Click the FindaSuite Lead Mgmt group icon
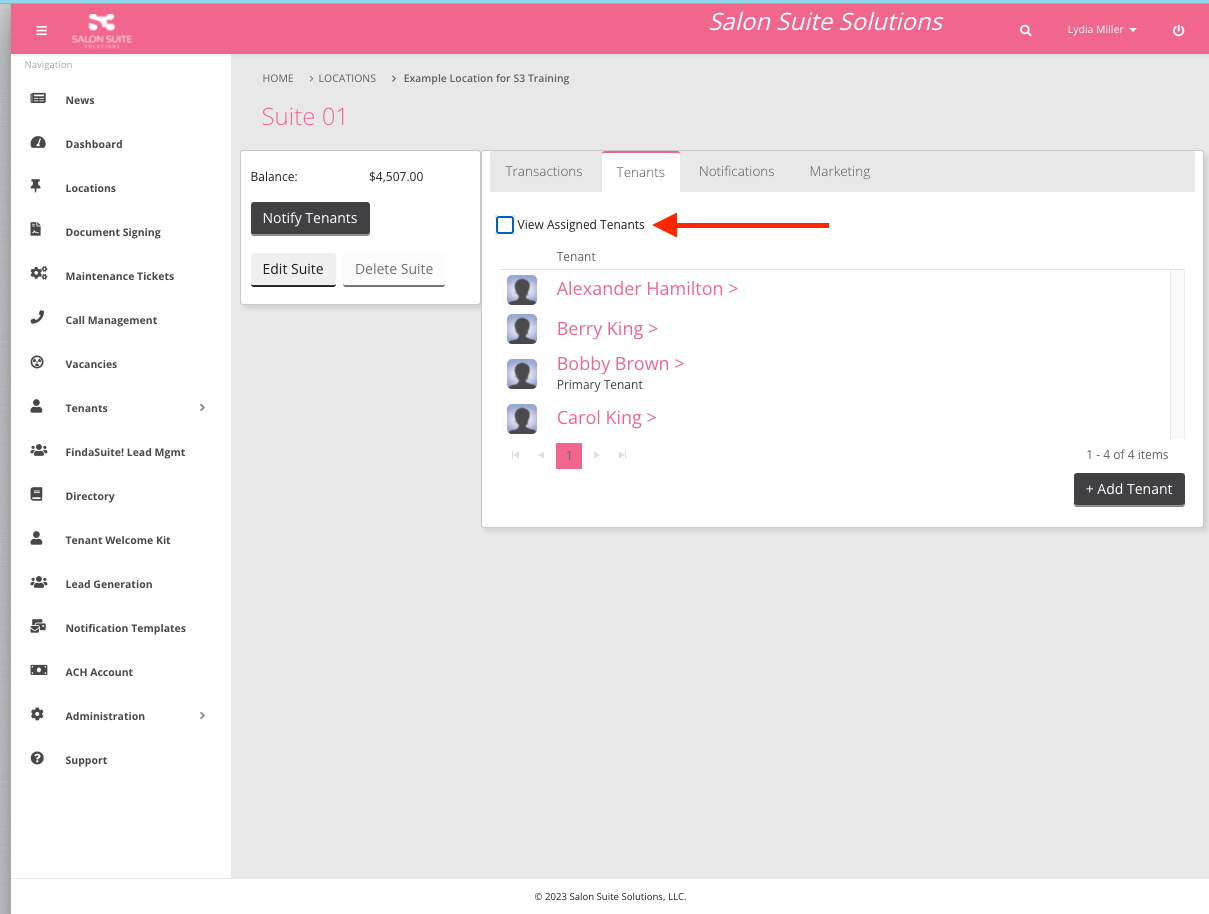The width and height of the screenshot is (1209, 914). pyautogui.click(x=38, y=451)
